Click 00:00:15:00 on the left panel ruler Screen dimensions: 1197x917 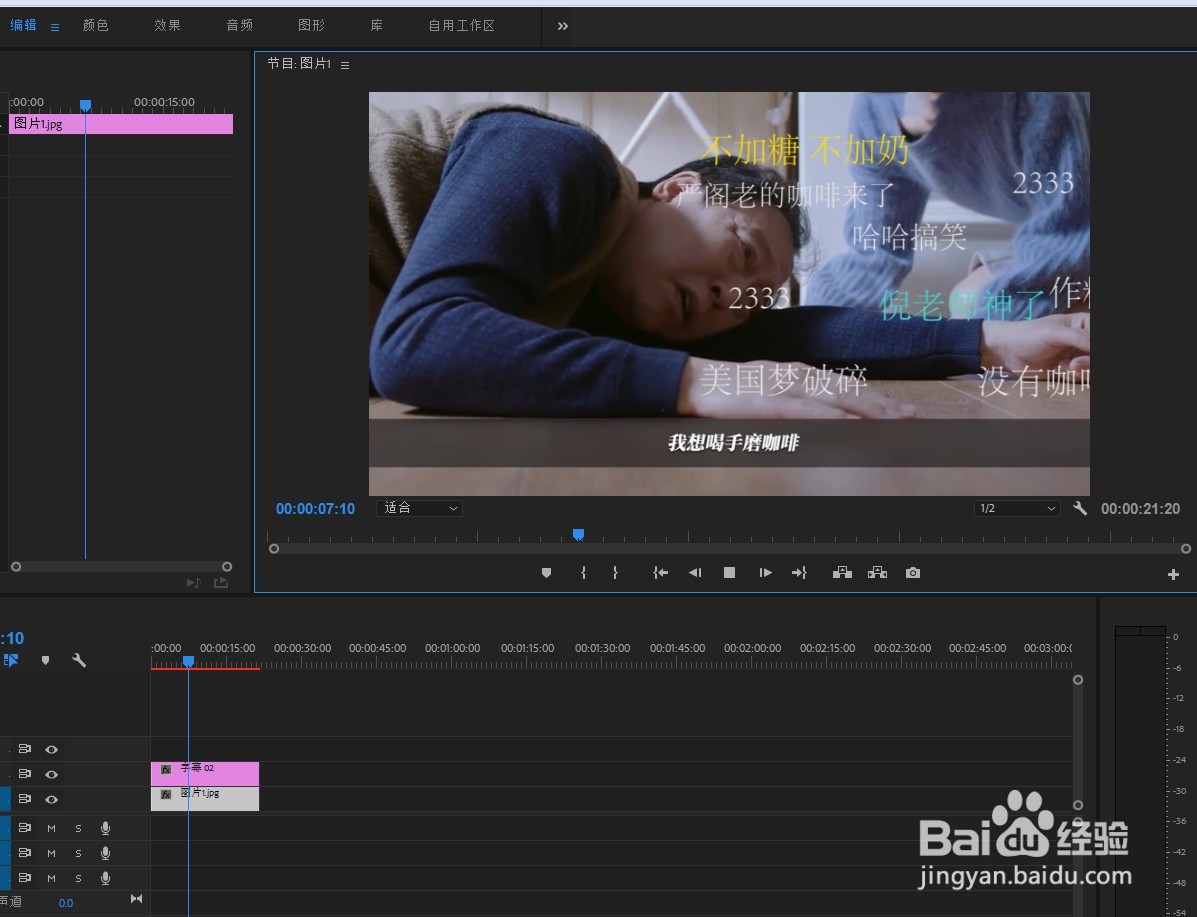coord(164,102)
